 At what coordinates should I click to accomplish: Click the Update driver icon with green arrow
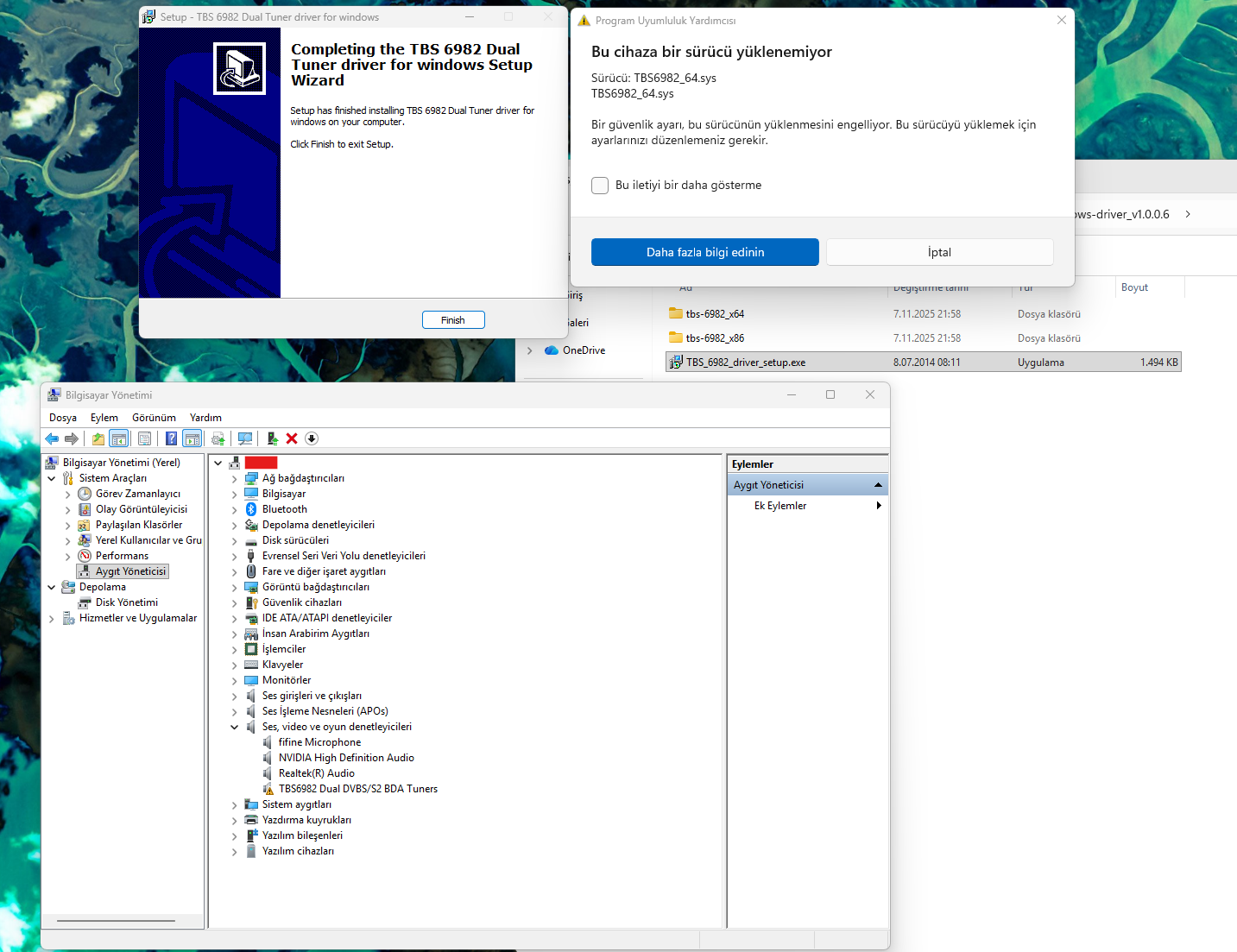272,438
